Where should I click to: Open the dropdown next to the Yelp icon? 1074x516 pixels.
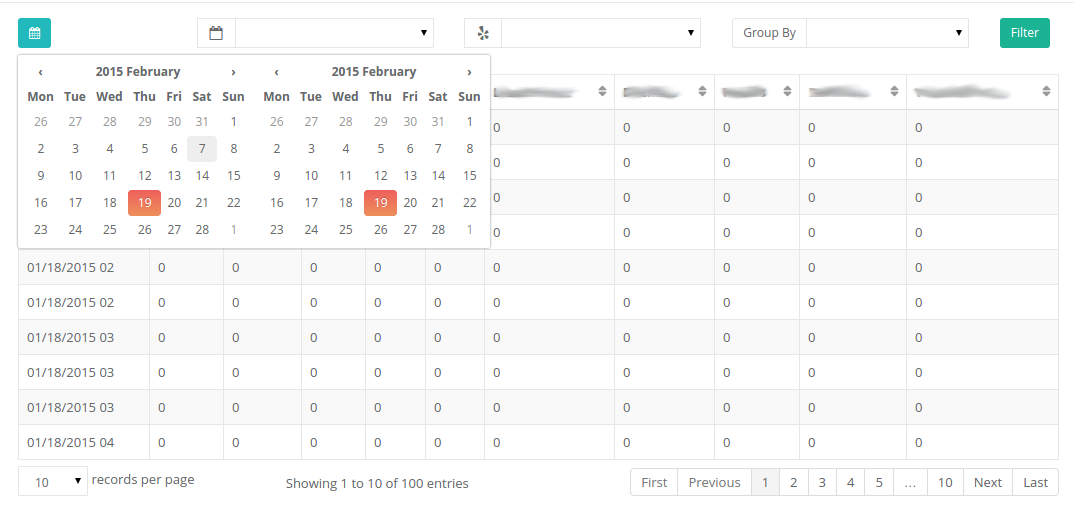click(601, 33)
